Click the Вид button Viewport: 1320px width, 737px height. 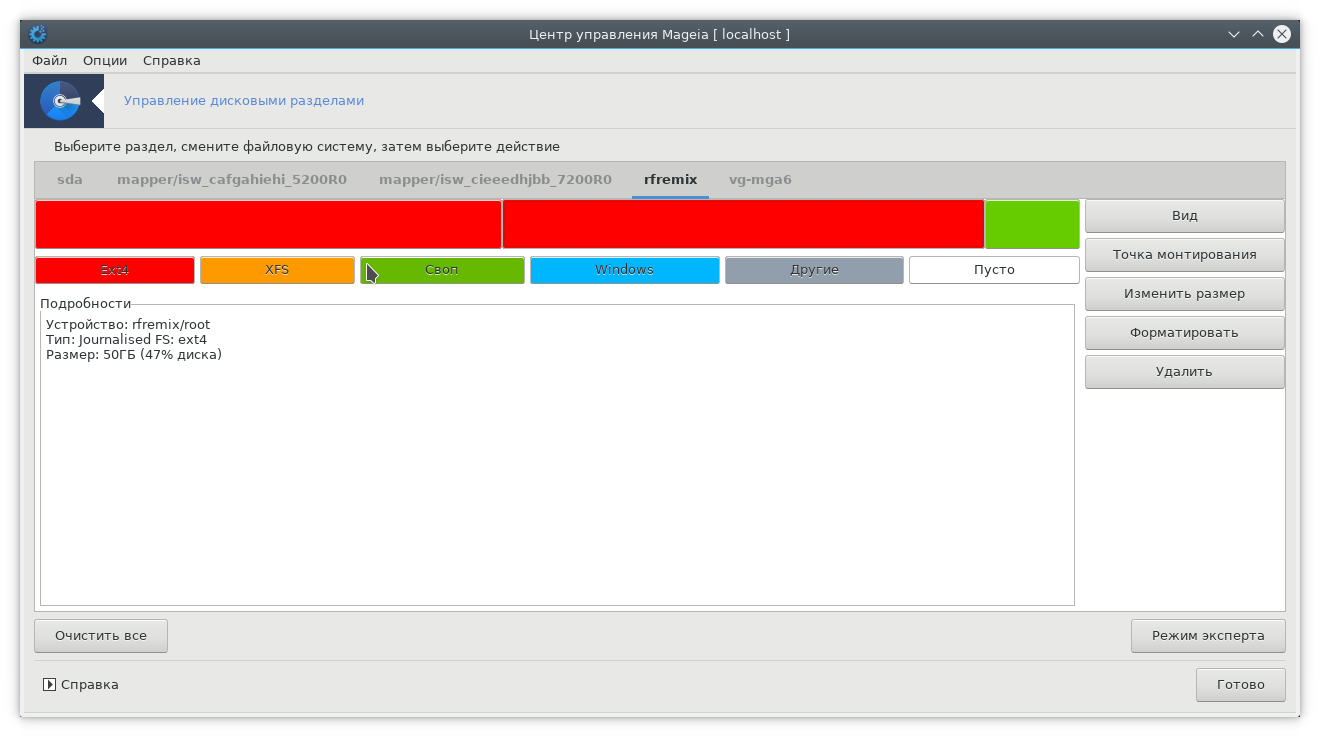tap(1185, 216)
